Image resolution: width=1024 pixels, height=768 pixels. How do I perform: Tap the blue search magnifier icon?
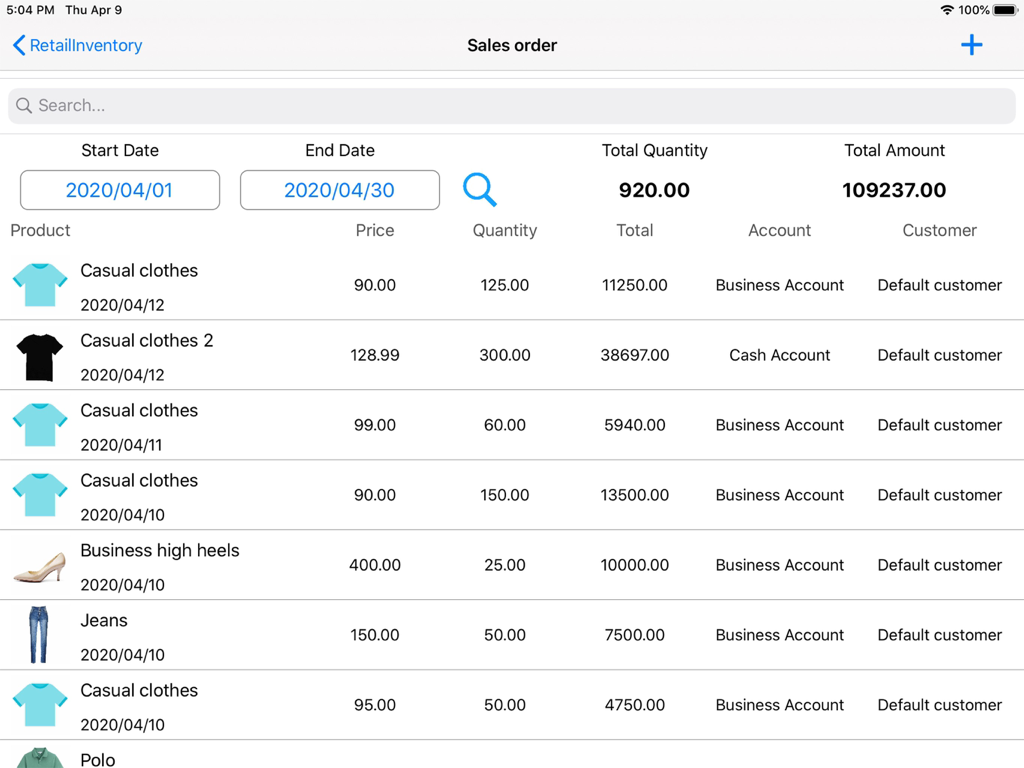(x=479, y=190)
